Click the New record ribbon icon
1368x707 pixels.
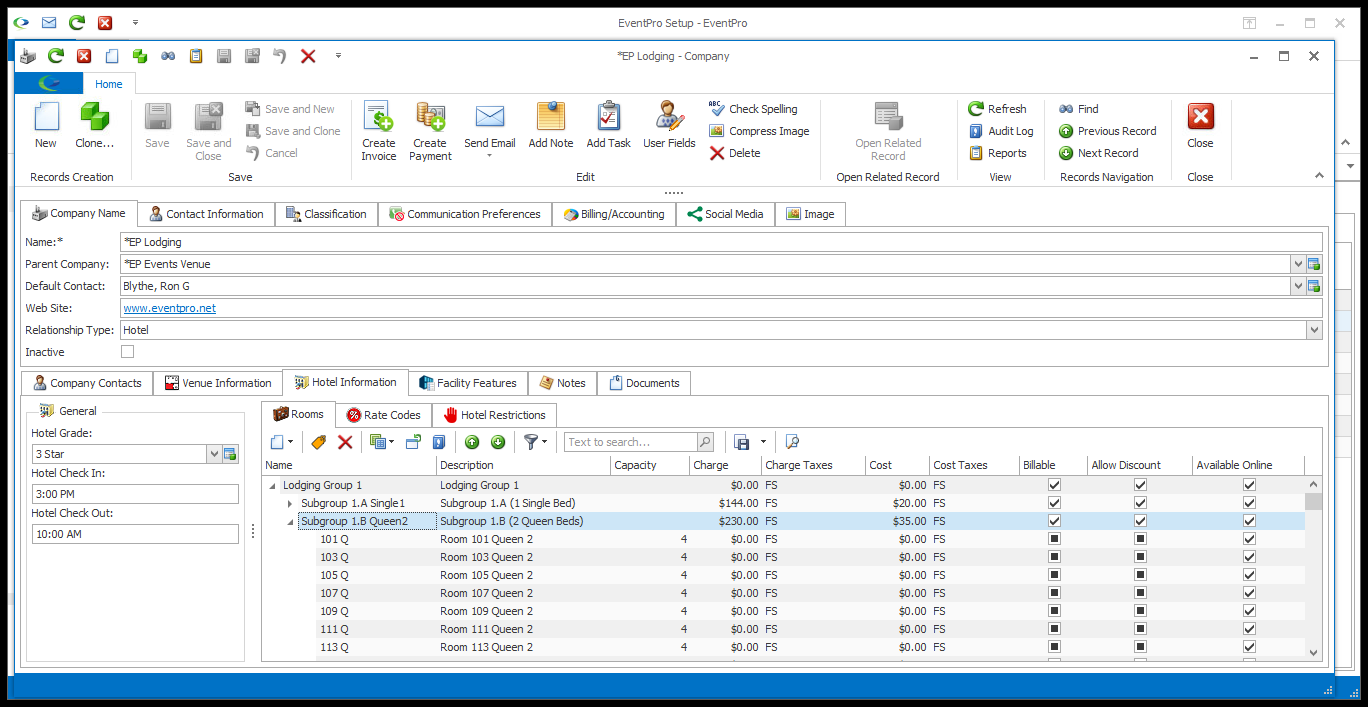click(46, 118)
